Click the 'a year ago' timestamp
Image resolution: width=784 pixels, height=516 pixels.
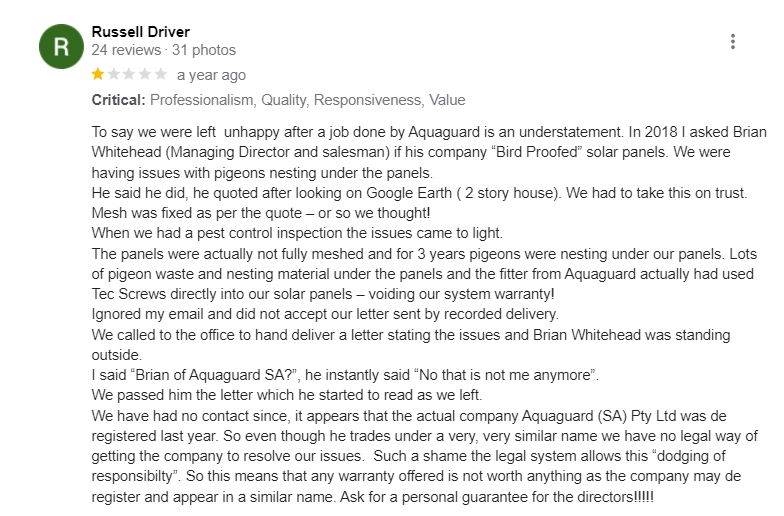click(212, 75)
